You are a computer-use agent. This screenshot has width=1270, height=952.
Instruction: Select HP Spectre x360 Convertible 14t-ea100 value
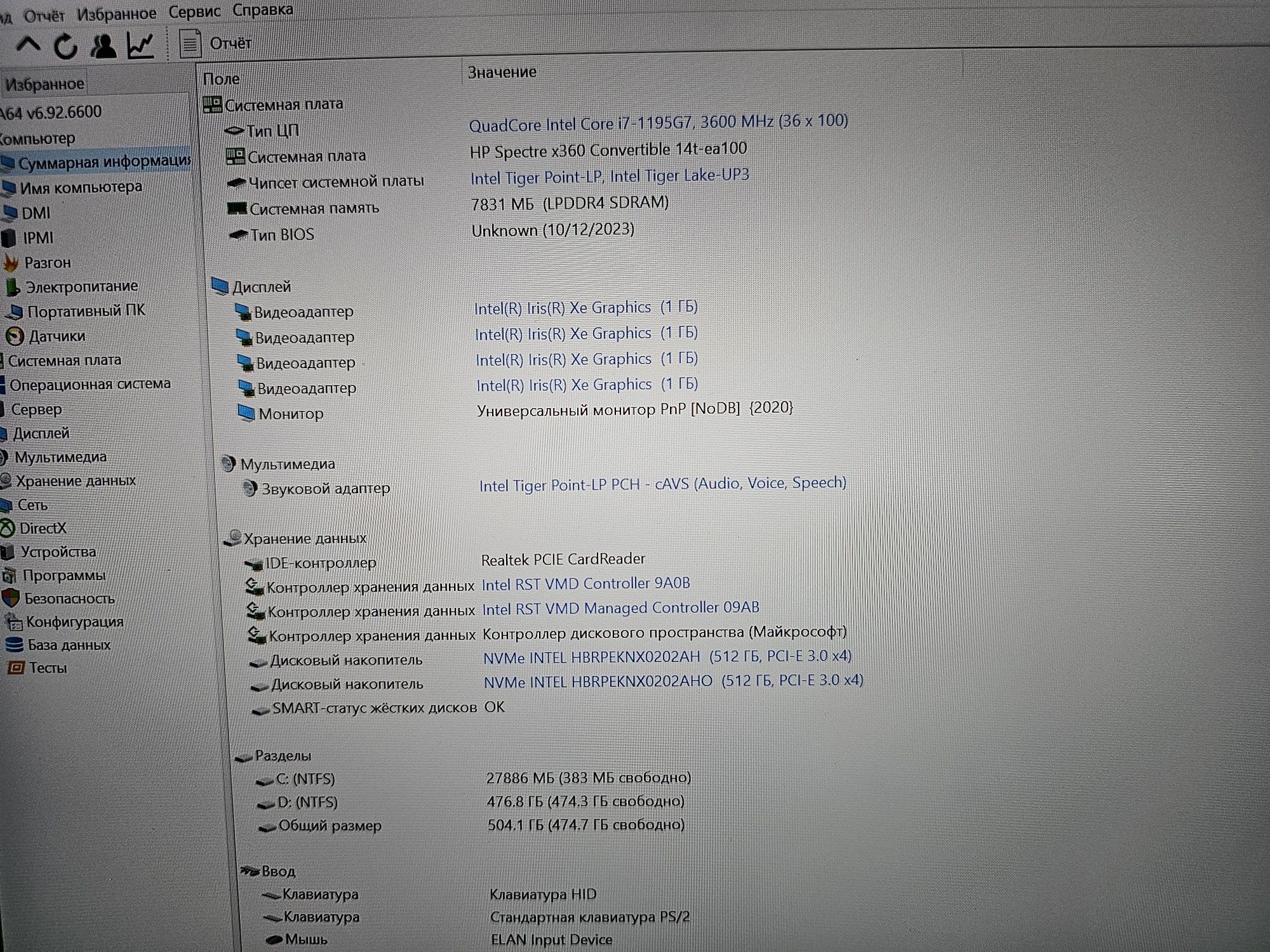(x=608, y=150)
